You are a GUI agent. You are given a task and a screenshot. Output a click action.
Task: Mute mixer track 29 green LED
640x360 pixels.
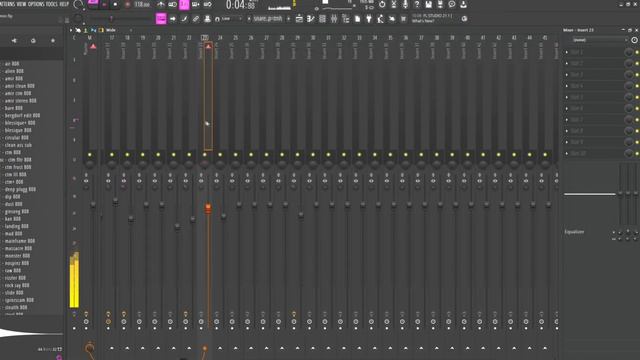[297, 155]
